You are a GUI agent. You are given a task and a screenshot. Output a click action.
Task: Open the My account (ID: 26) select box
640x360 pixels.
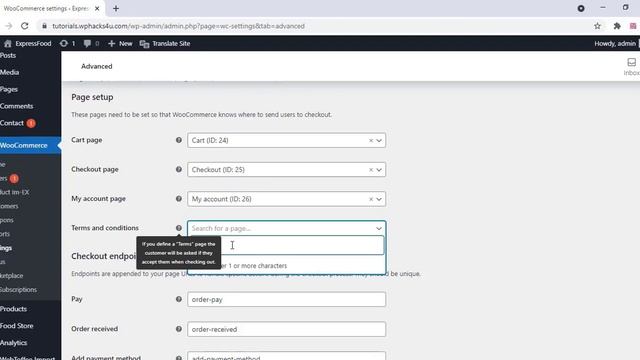[x=287, y=199]
